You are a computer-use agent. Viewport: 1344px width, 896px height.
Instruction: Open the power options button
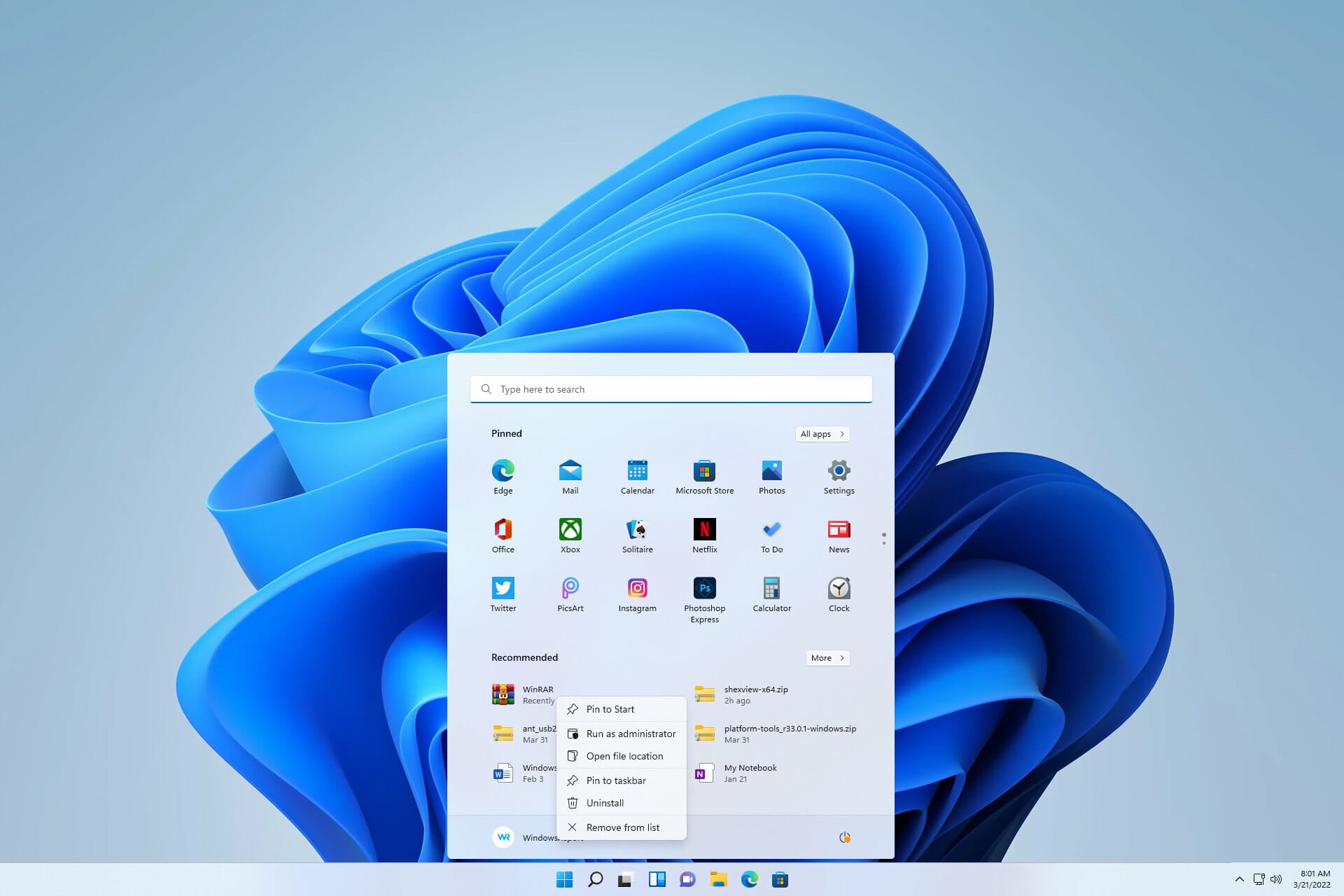845,836
